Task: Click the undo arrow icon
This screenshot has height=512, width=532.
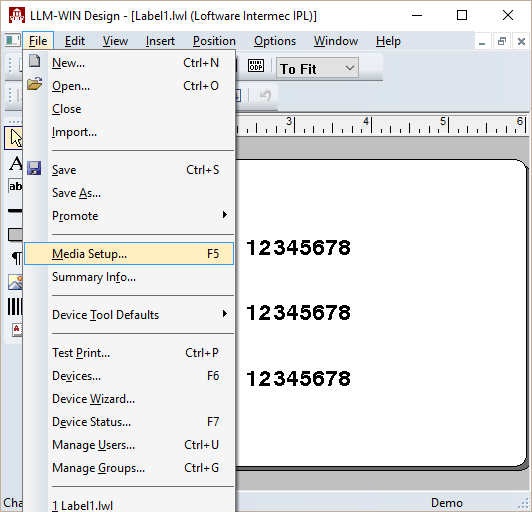Action: [x=265, y=96]
